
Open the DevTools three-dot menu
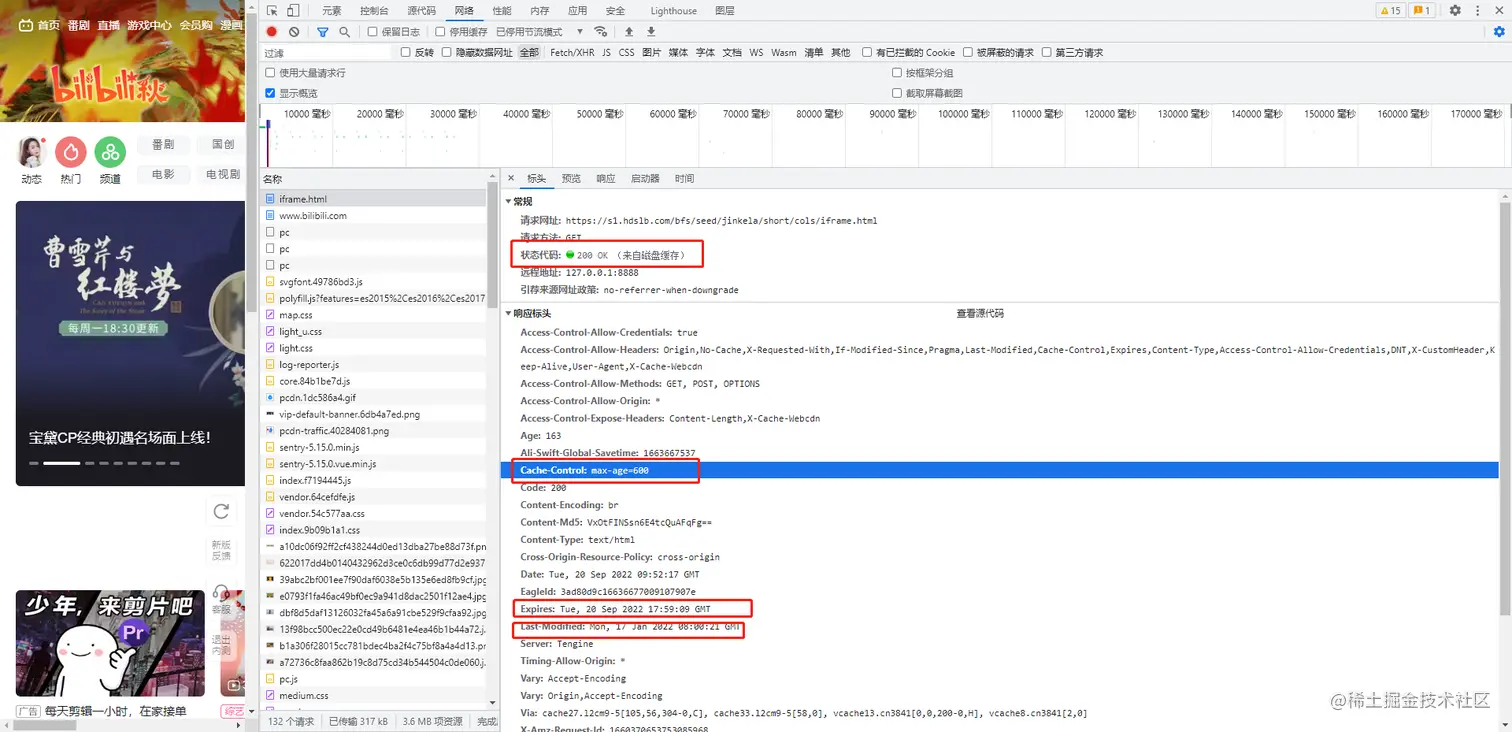(1477, 11)
